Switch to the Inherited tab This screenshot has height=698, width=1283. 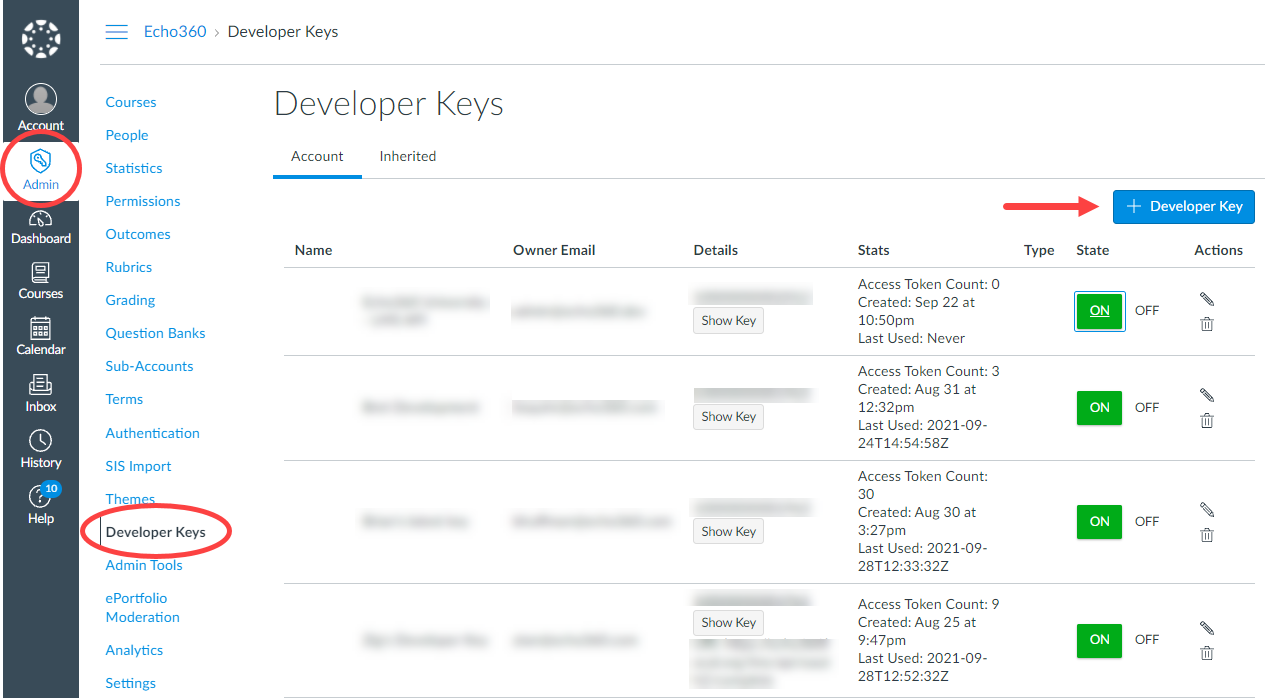407,157
